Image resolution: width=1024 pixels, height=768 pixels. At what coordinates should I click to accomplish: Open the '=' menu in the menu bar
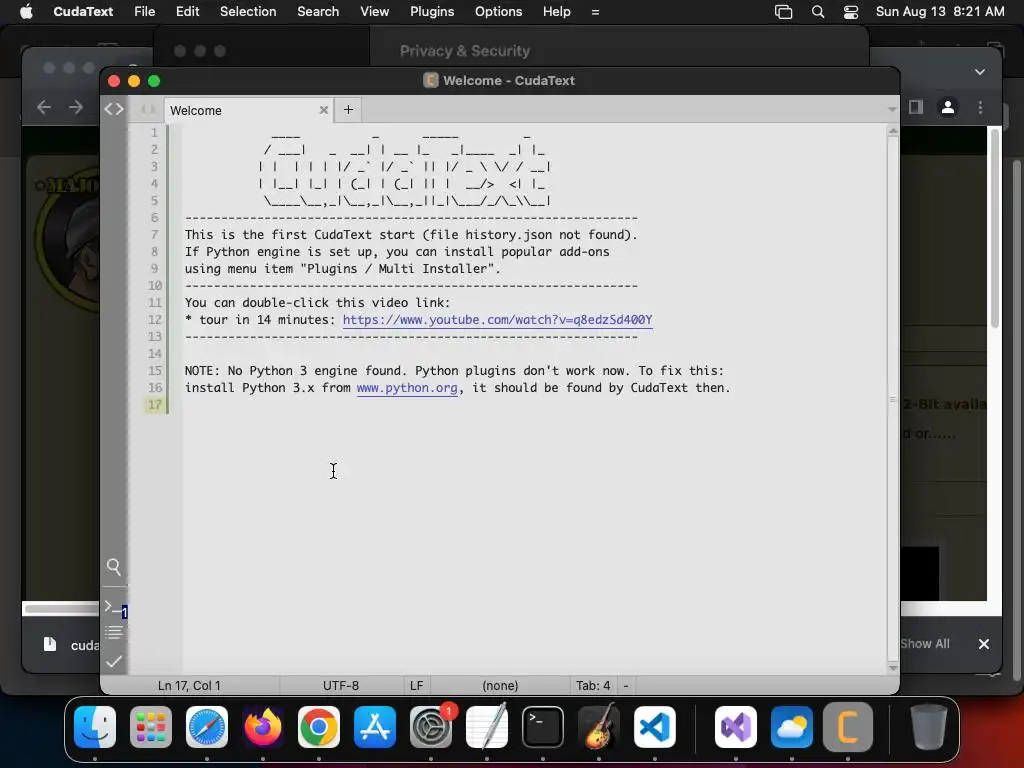point(595,12)
